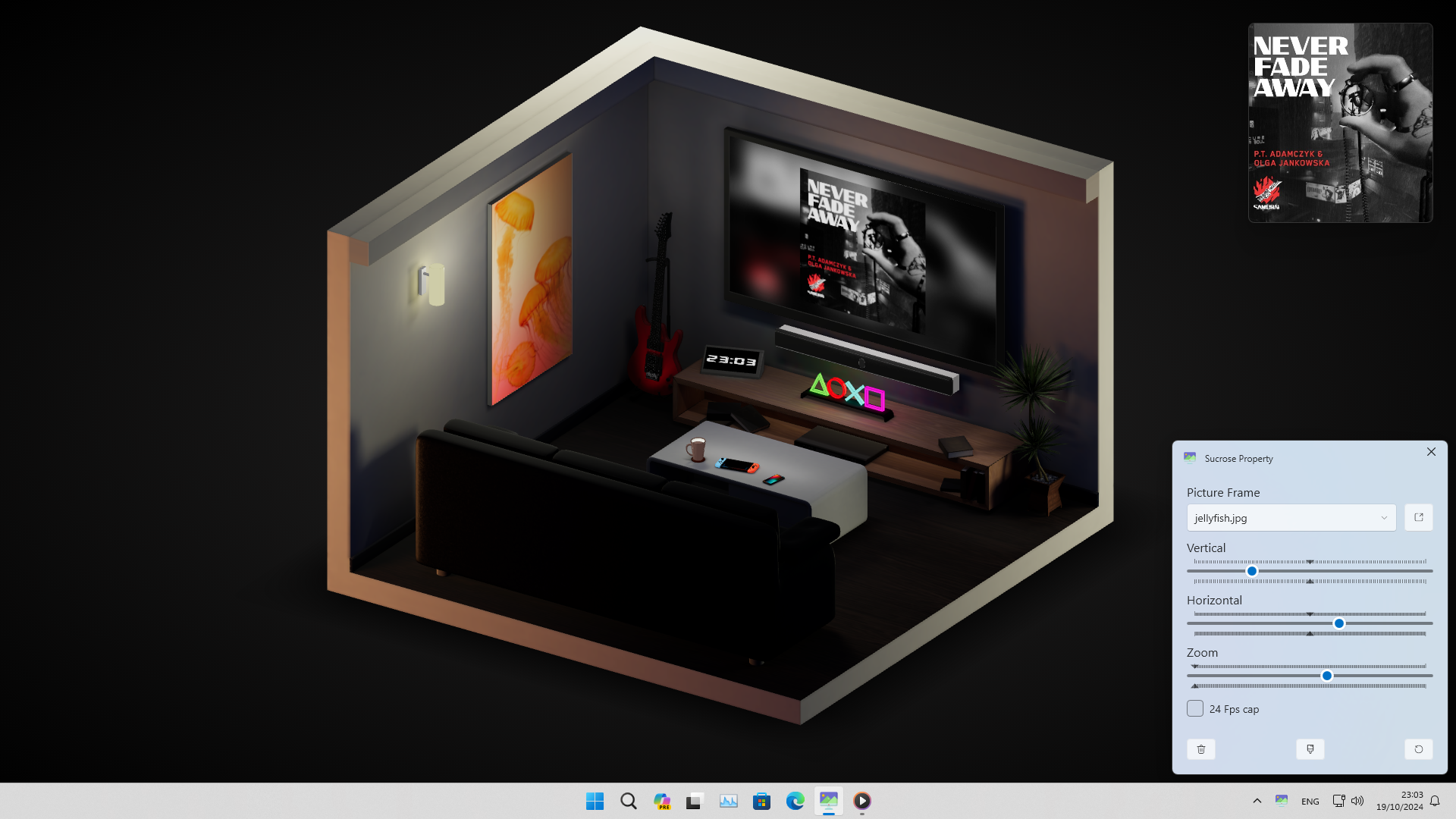Viewport: 1456px width, 819px height.
Task: Click the Never Fade Away album art thumbnail
Action: 1340,123
